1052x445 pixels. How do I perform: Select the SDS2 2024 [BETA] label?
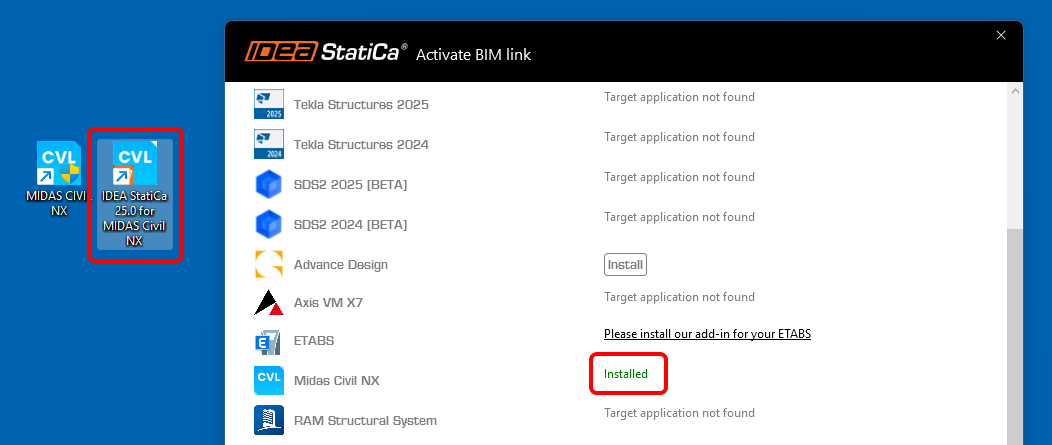(x=350, y=225)
